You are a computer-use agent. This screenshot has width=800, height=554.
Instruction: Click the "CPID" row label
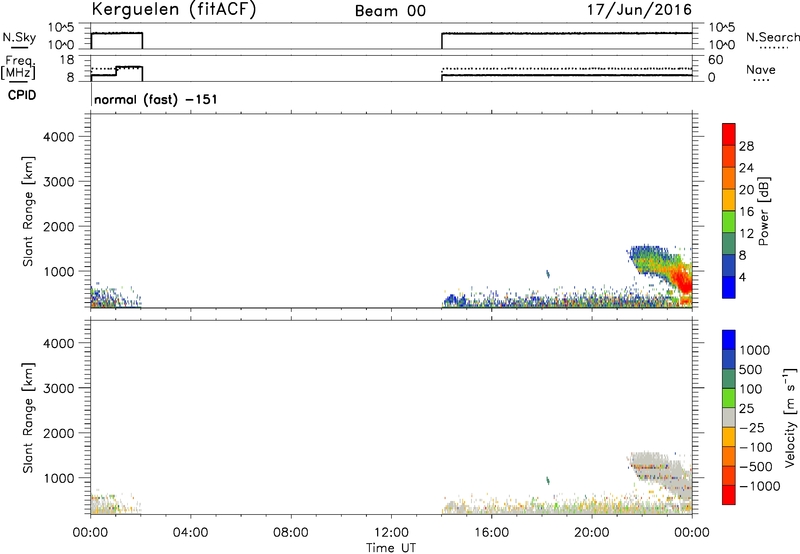[x=22, y=95]
